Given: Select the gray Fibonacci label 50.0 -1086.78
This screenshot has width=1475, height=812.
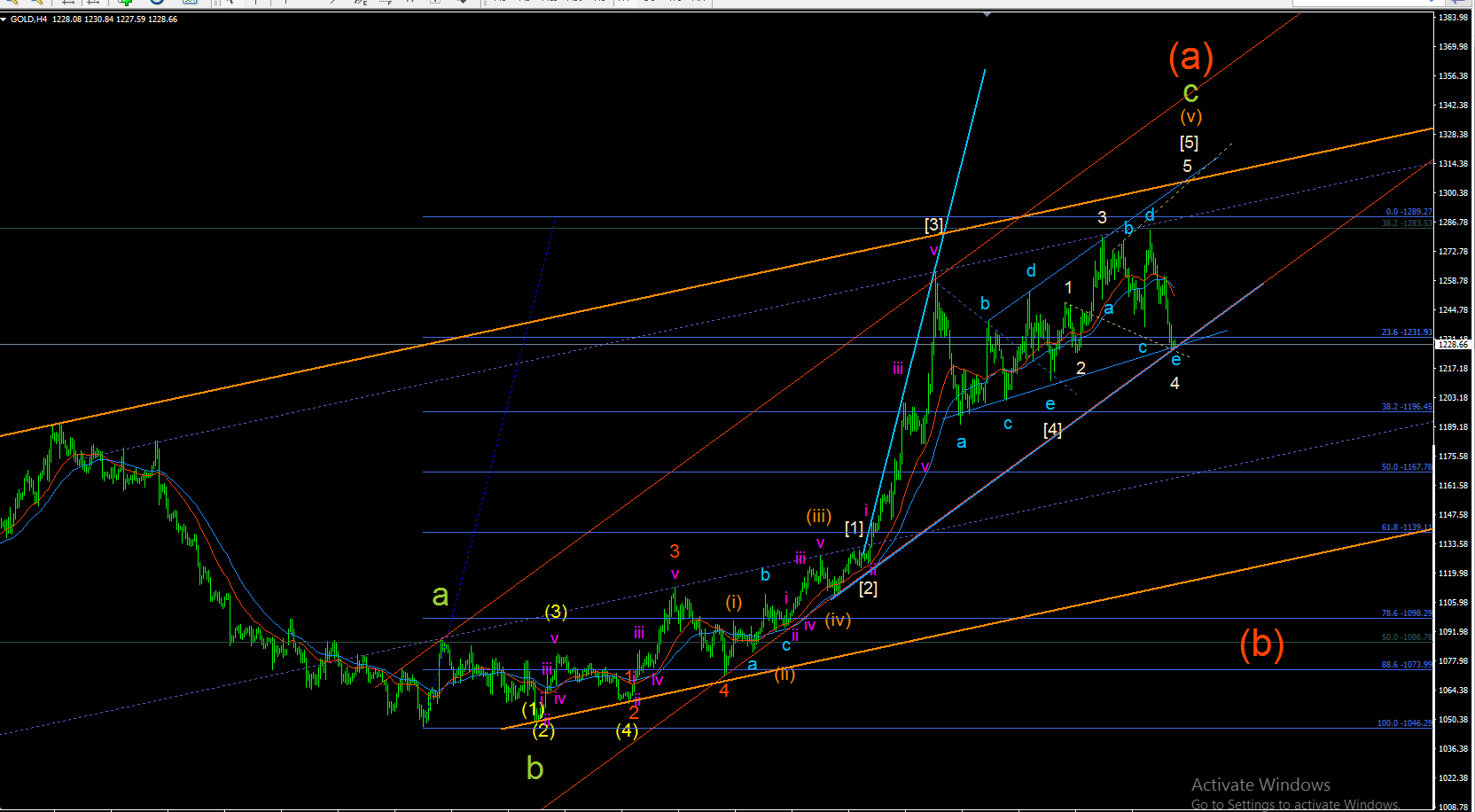Looking at the screenshot, I should click(x=1407, y=637).
